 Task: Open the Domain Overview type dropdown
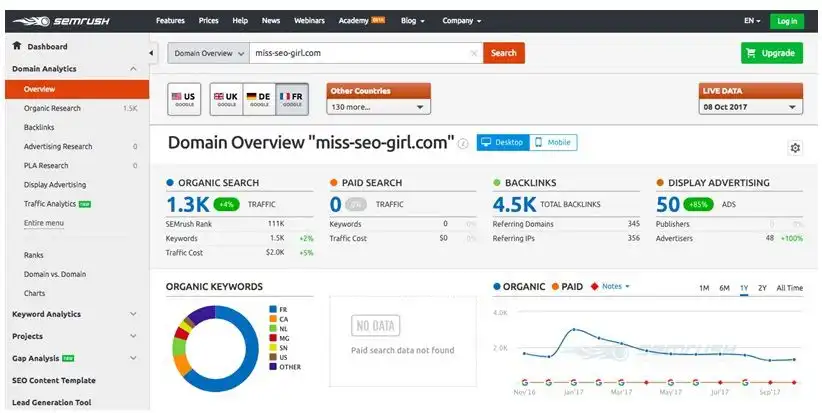(x=209, y=53)
